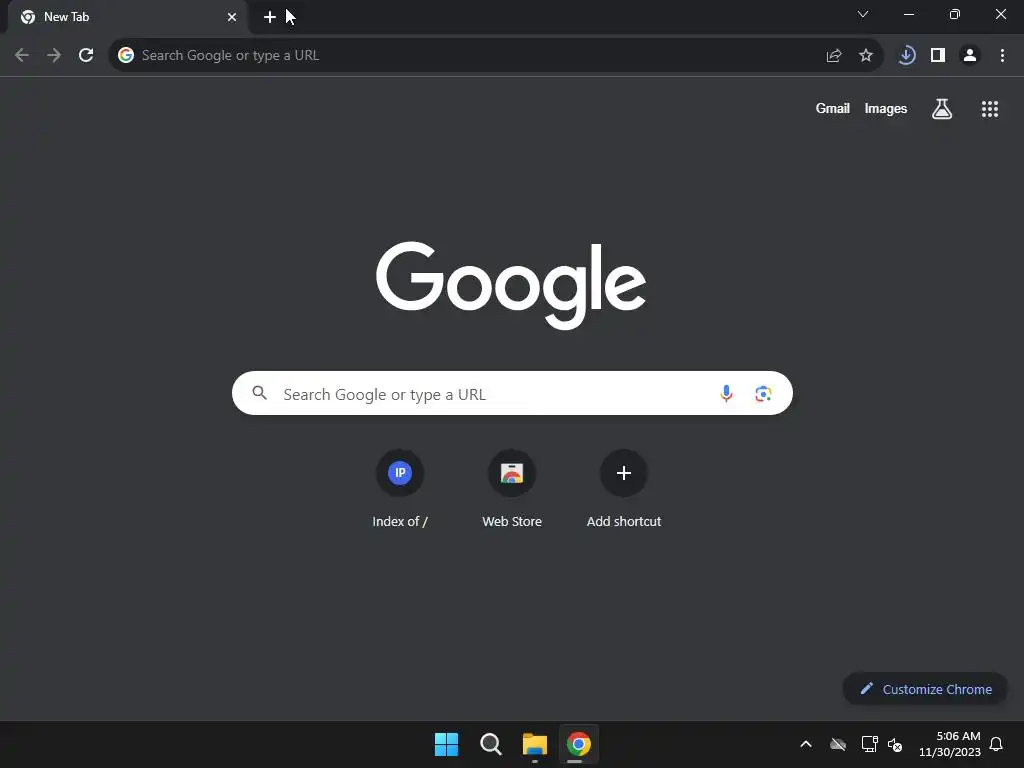The image size is (1024, 768).
Task: Open Chrome three-dot menu
Action: pos(1002,56)
